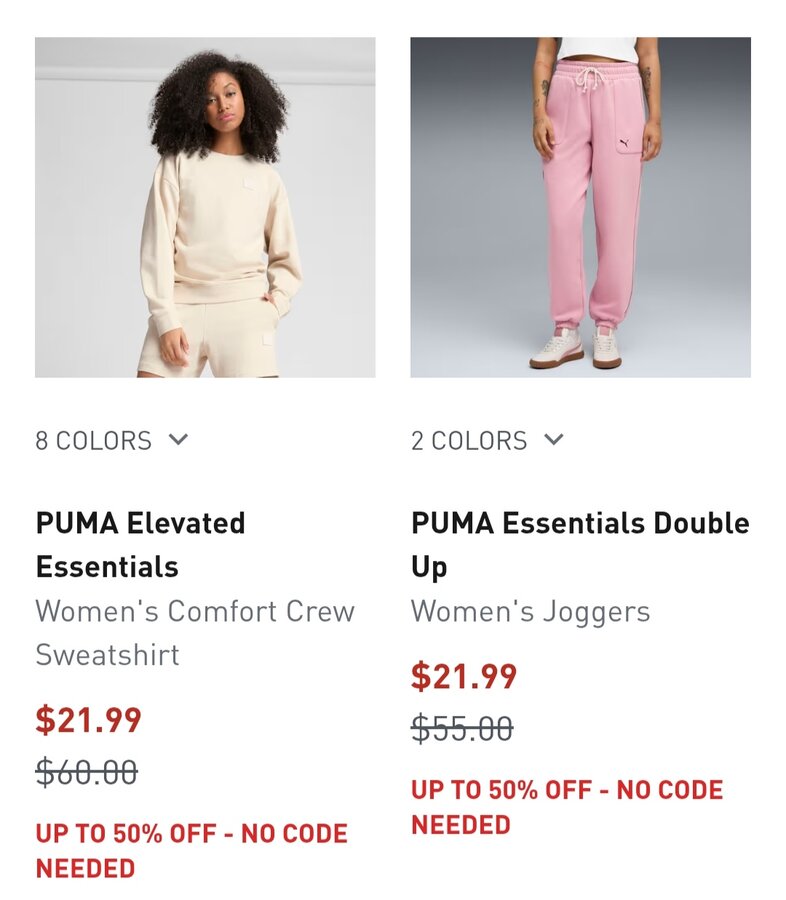Click the crossed-out $60.00 original price
Screen dimensions: 786x900
point(87,772)
